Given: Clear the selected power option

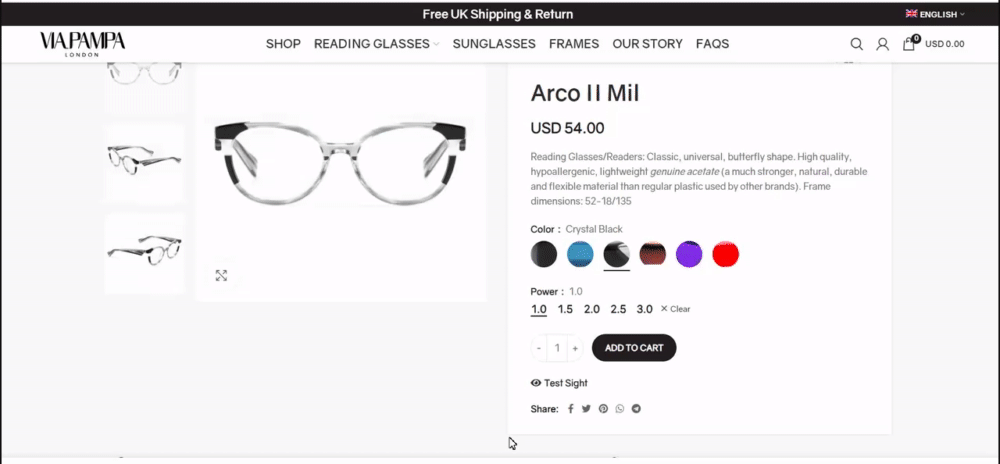Looking at the screenshot, I should pos(676,309).
